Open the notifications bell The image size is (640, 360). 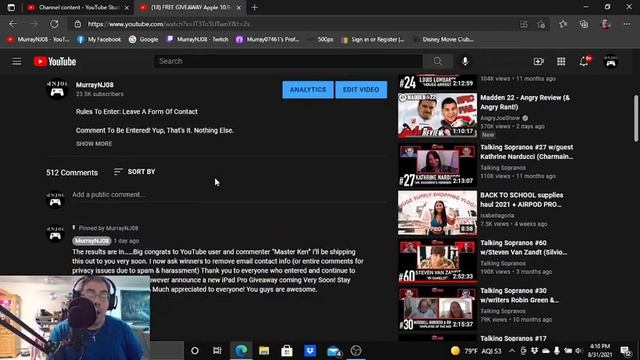584,61
